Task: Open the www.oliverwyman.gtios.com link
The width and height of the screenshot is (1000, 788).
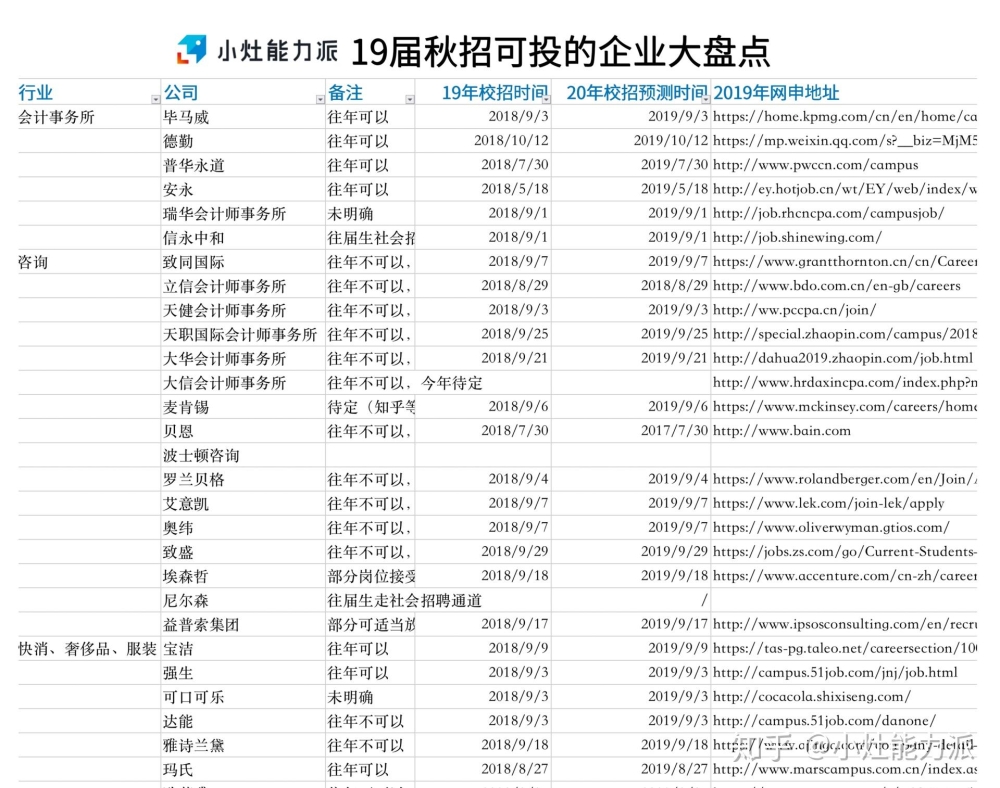Action: (831, 529)
